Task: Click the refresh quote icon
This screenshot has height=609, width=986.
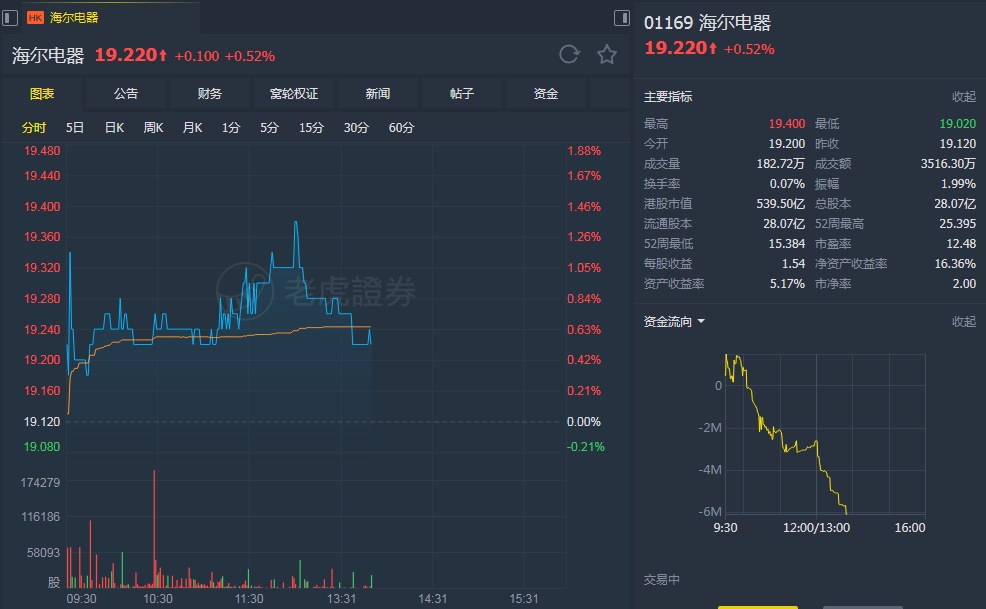Action: pyautogui.click(x=569, y=55)
